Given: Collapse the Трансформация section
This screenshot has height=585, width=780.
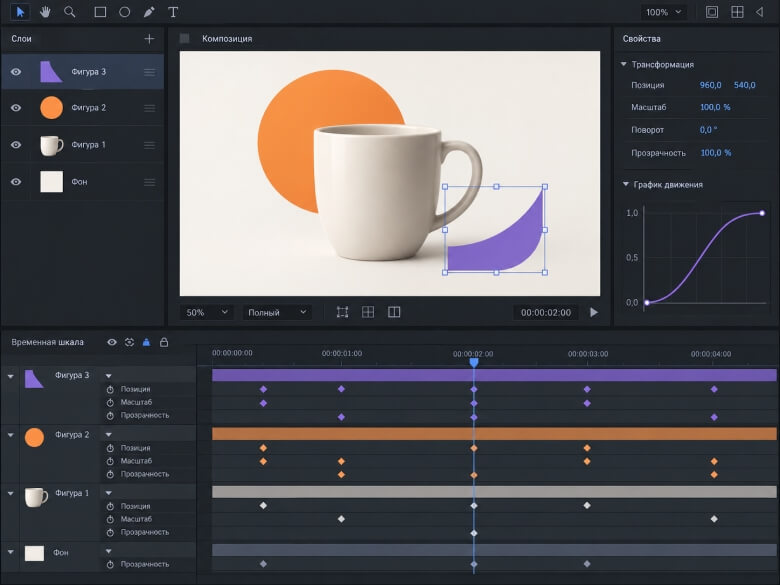Looking at the screenshot, I should (x=624, y=64).
